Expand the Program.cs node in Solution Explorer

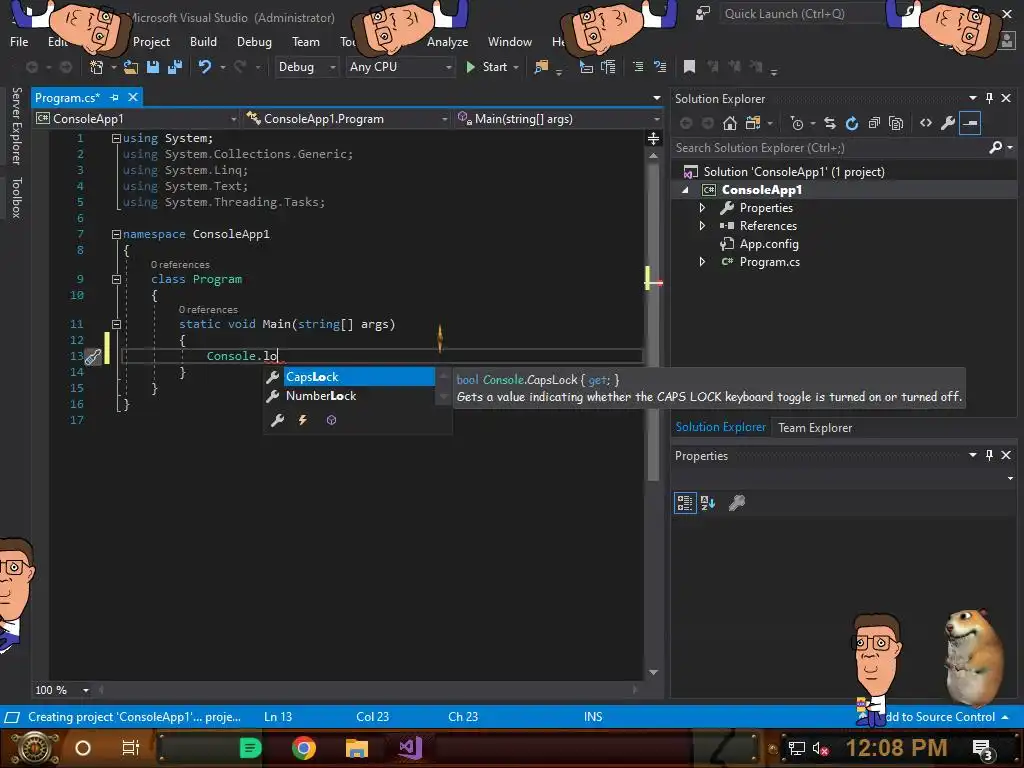coord(702,262)
